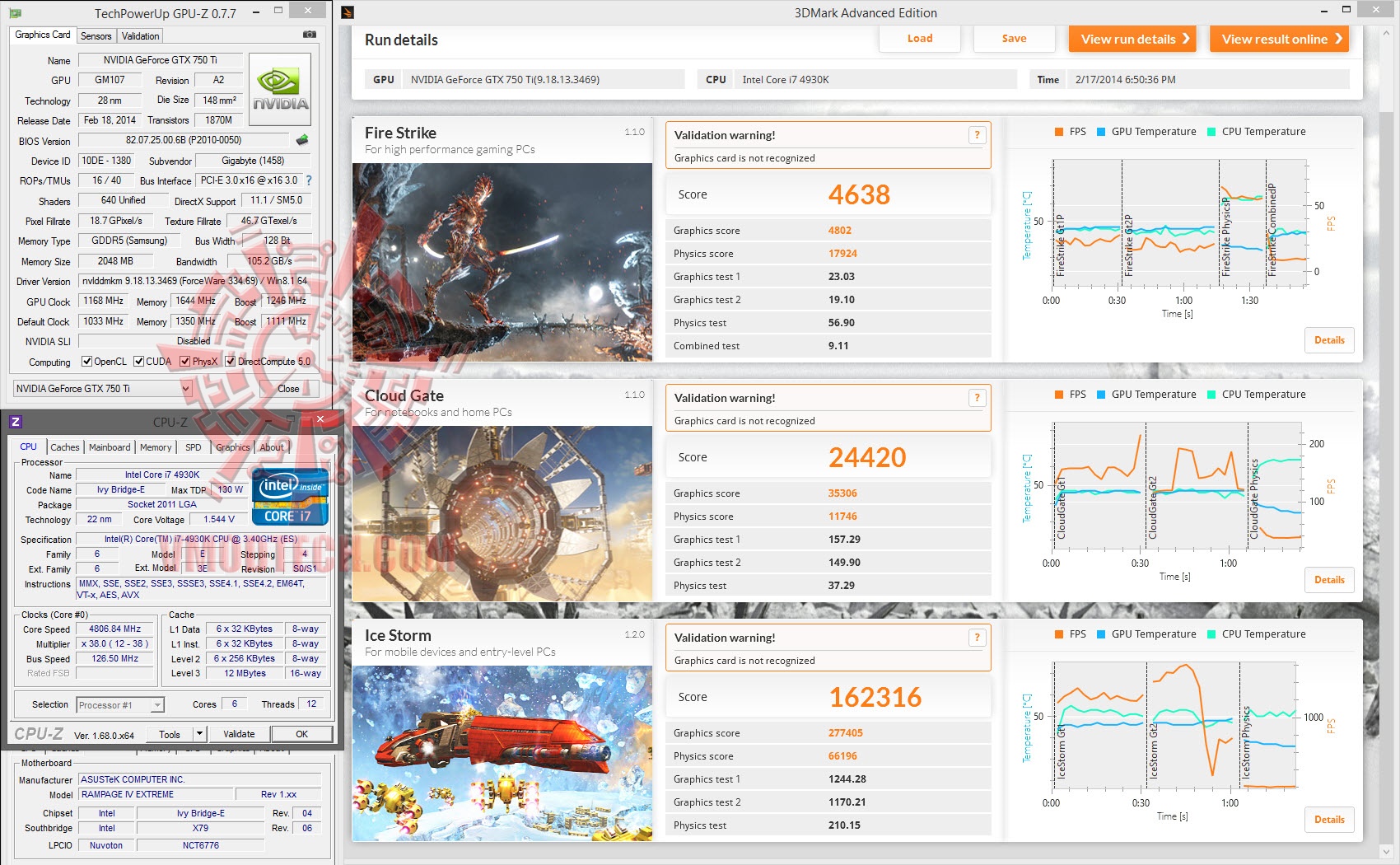Click the Close button in GPU-Z
The width and height of the screenshot is (1400, 865).
(x=288, y=389)
